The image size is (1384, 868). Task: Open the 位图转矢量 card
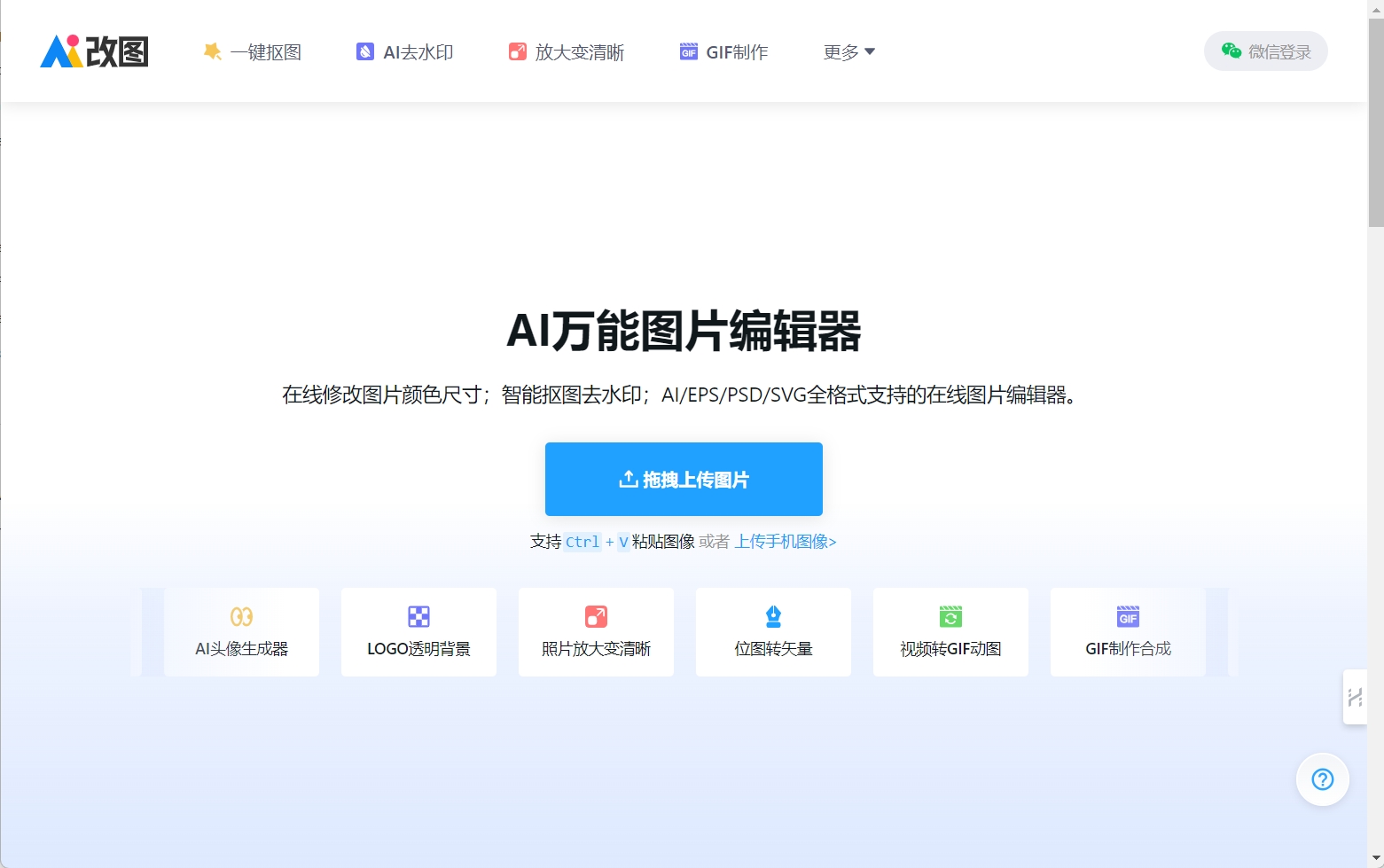click(x=773, y=632)
